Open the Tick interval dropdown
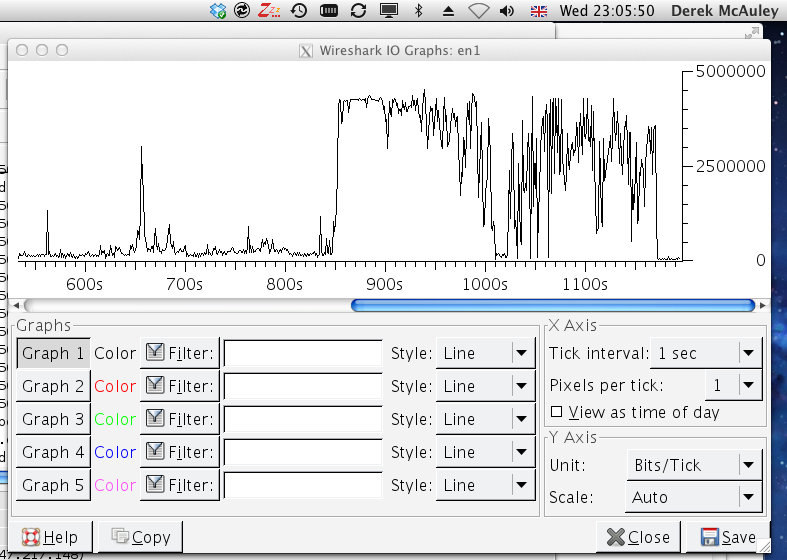The image size is (787, 560). [706, 353]
